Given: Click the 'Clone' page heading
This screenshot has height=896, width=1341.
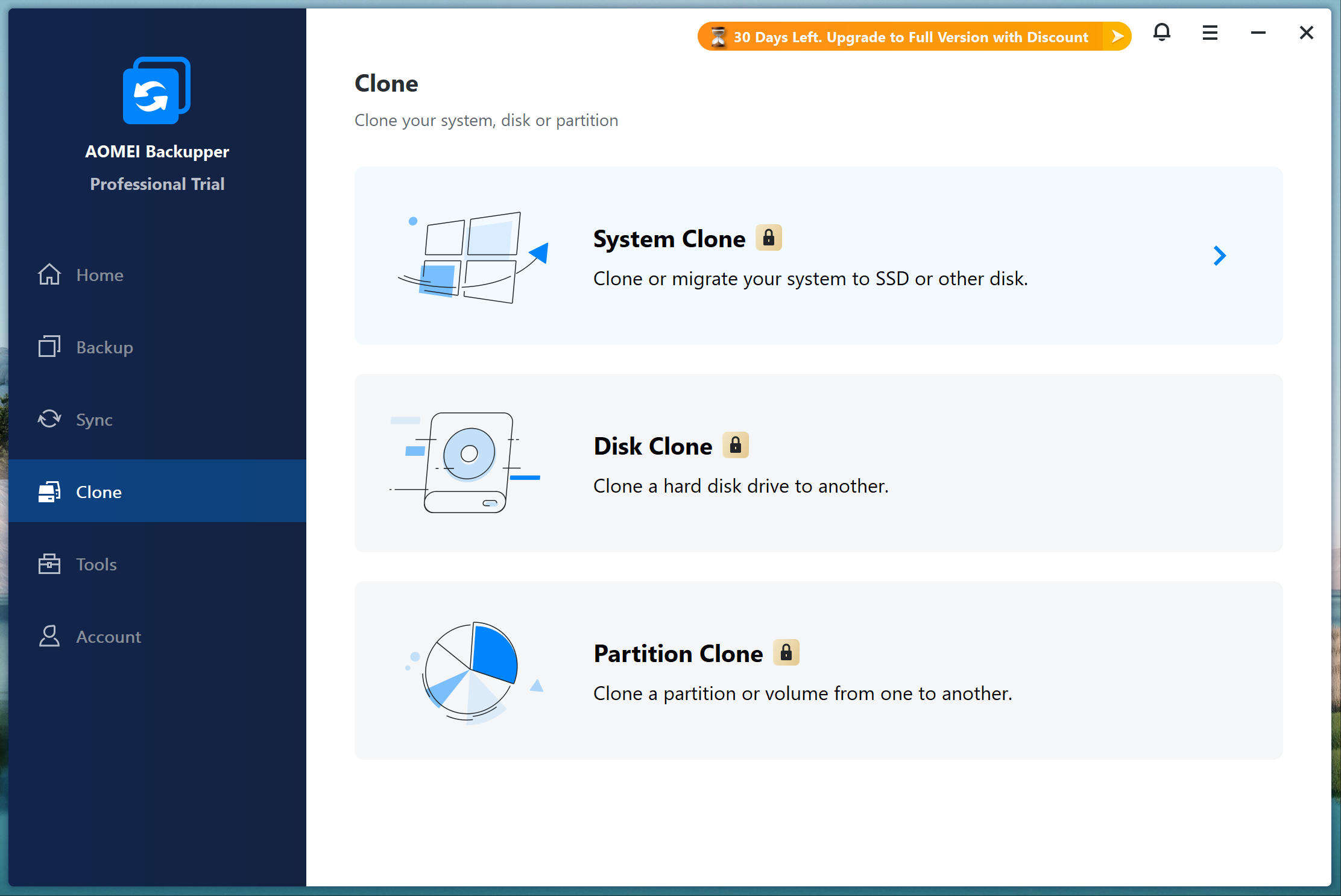Looking at the screenshot, I should (386, 83).
